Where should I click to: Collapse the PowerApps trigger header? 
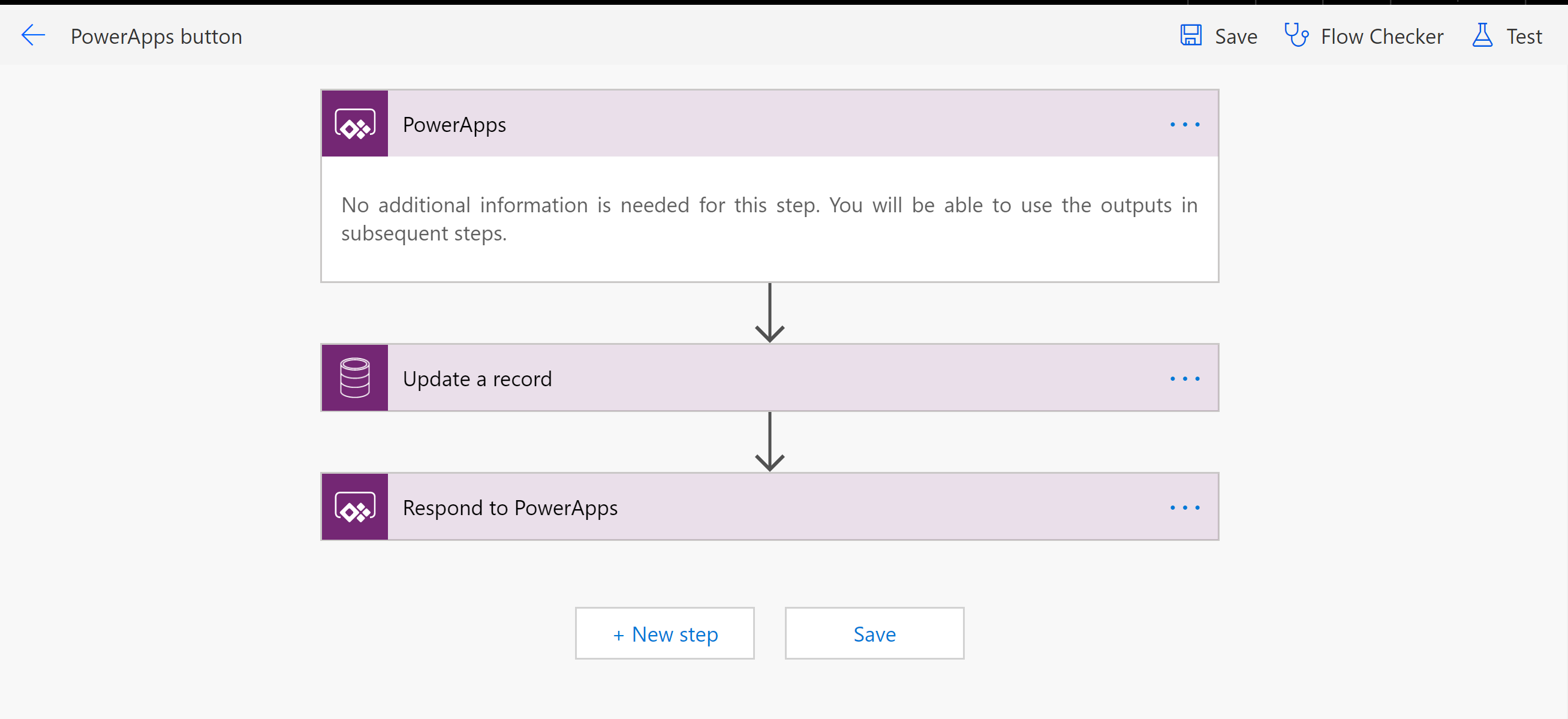click(x=730, y=125)
